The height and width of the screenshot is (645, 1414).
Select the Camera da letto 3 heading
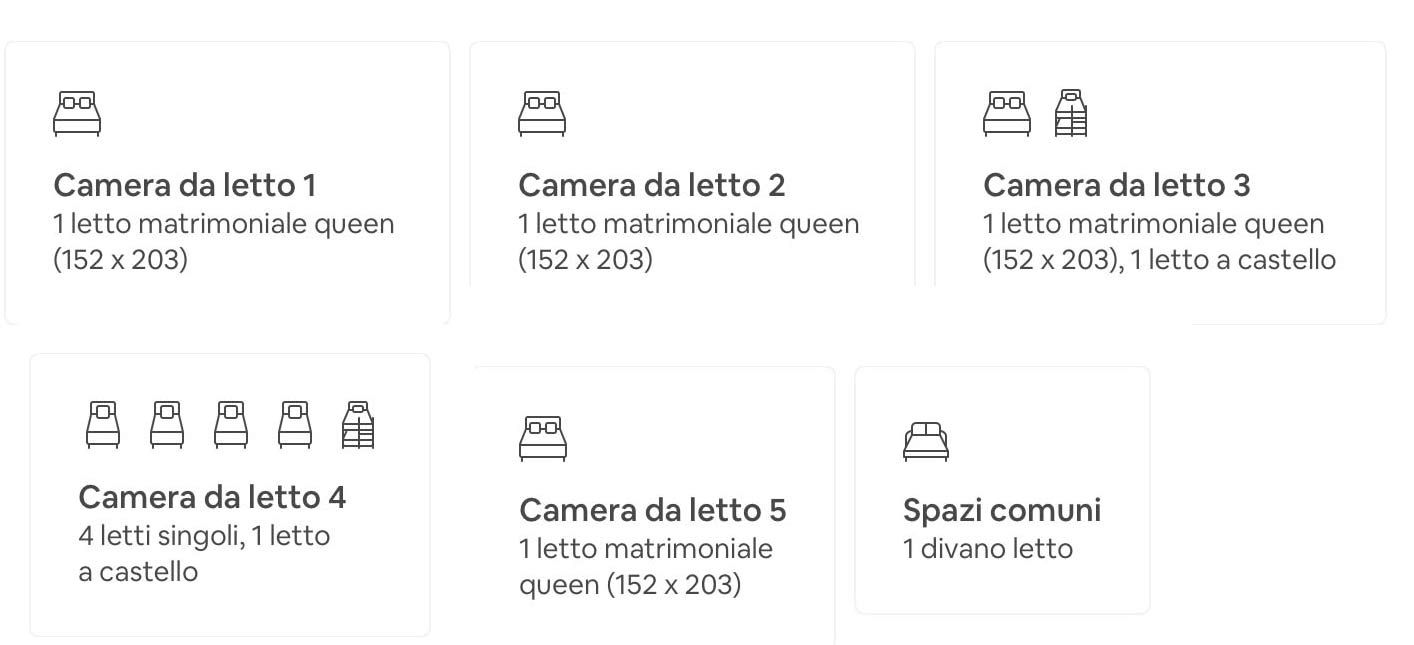1116,185
